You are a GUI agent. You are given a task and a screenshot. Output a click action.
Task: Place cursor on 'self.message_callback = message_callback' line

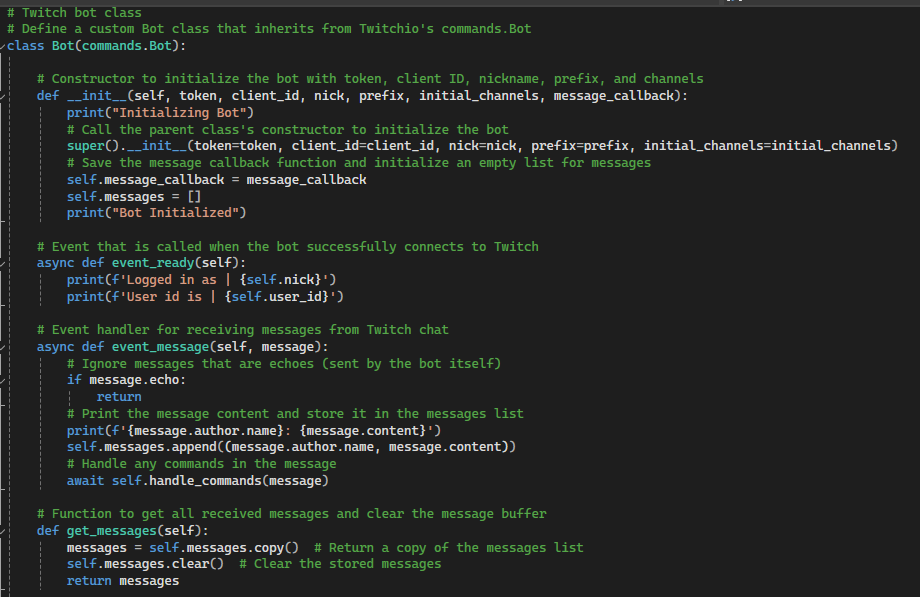[x=216, y=180]
